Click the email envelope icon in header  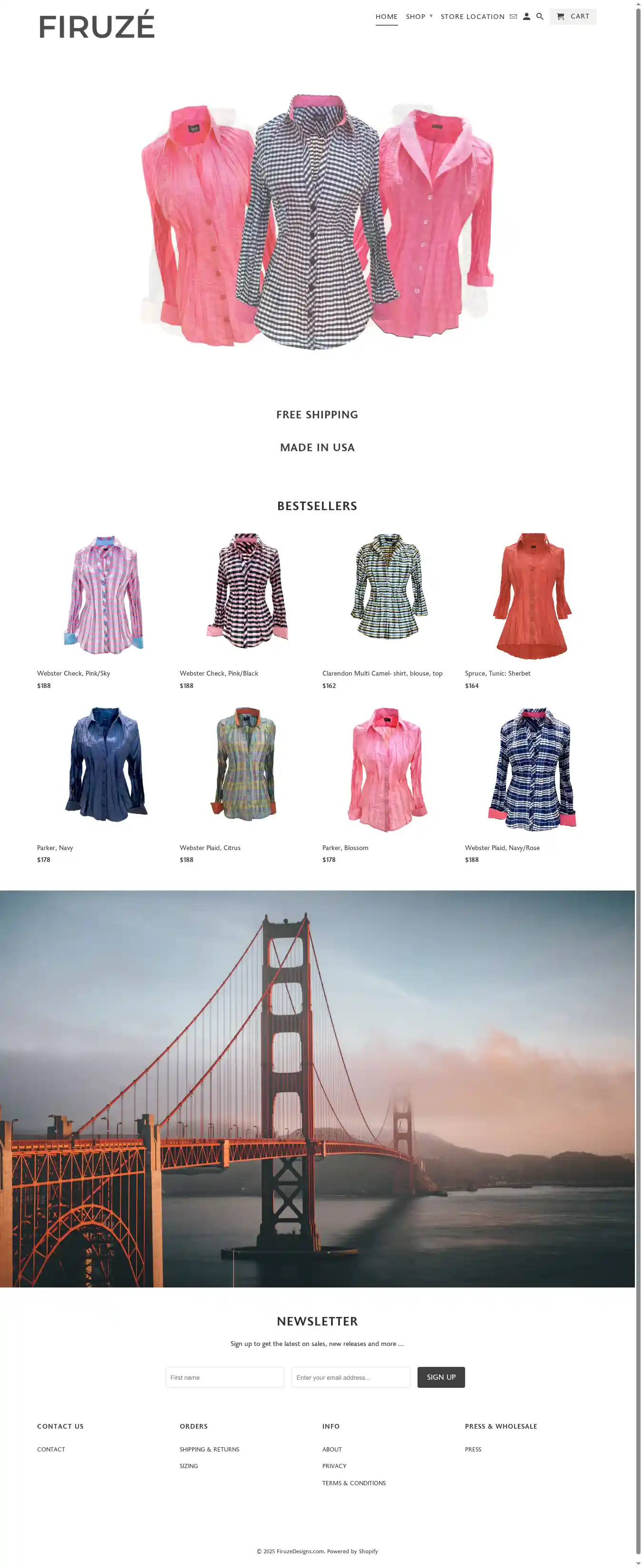tap(514, 17)
